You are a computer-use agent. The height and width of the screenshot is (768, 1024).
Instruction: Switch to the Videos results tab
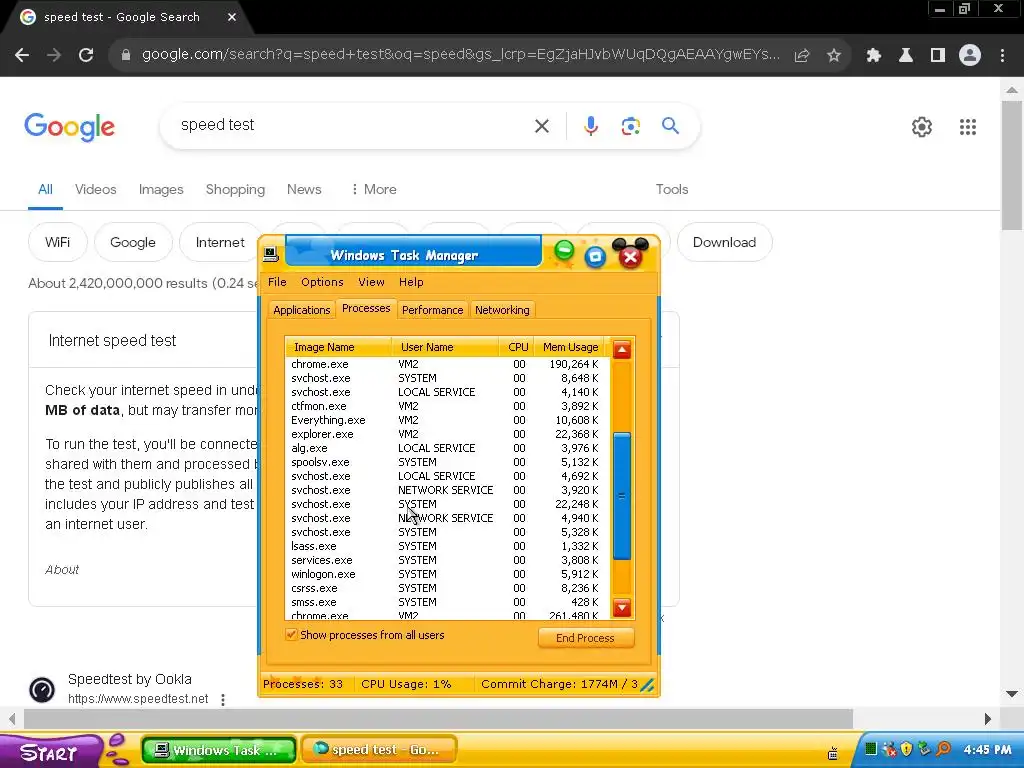click(x=95, y=189)
